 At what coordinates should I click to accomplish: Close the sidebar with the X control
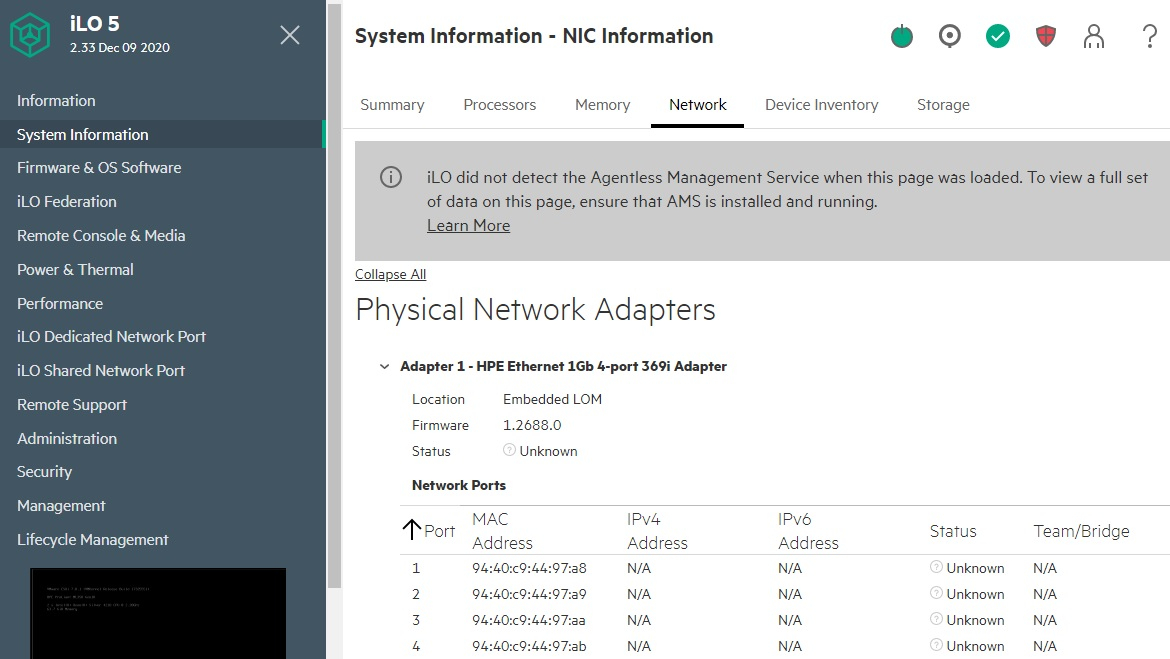pos(289,35)
